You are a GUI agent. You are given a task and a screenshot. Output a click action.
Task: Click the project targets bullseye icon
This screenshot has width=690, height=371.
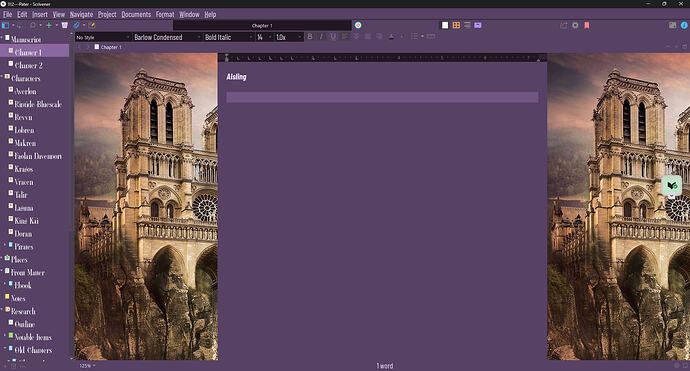[358, 25]
